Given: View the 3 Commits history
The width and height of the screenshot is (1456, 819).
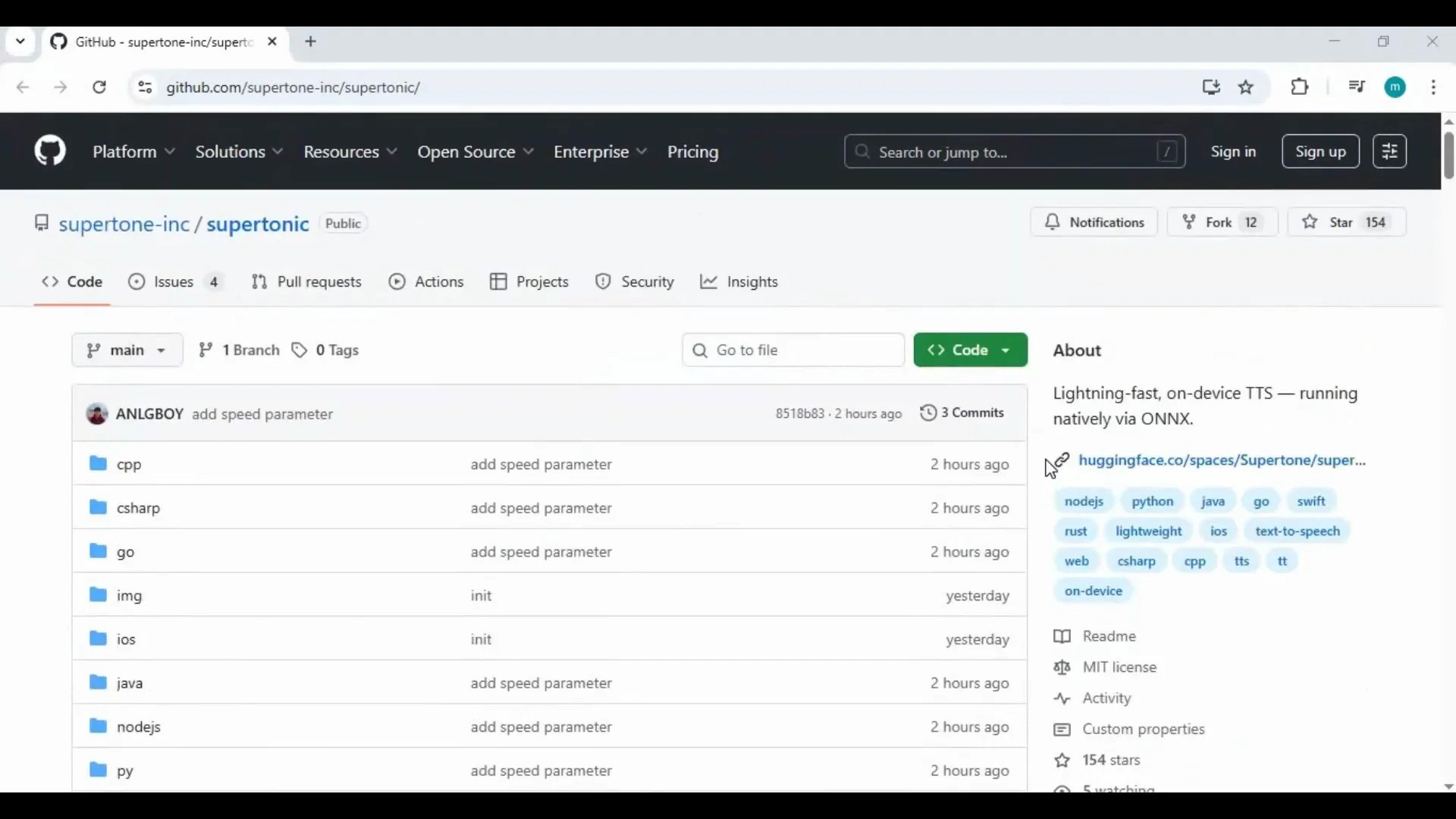Looking at the screenshot, I should pos(962,413).
